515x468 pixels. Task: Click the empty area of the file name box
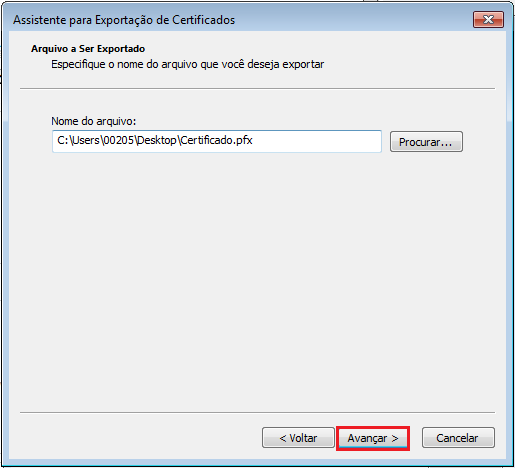[317, 141]
